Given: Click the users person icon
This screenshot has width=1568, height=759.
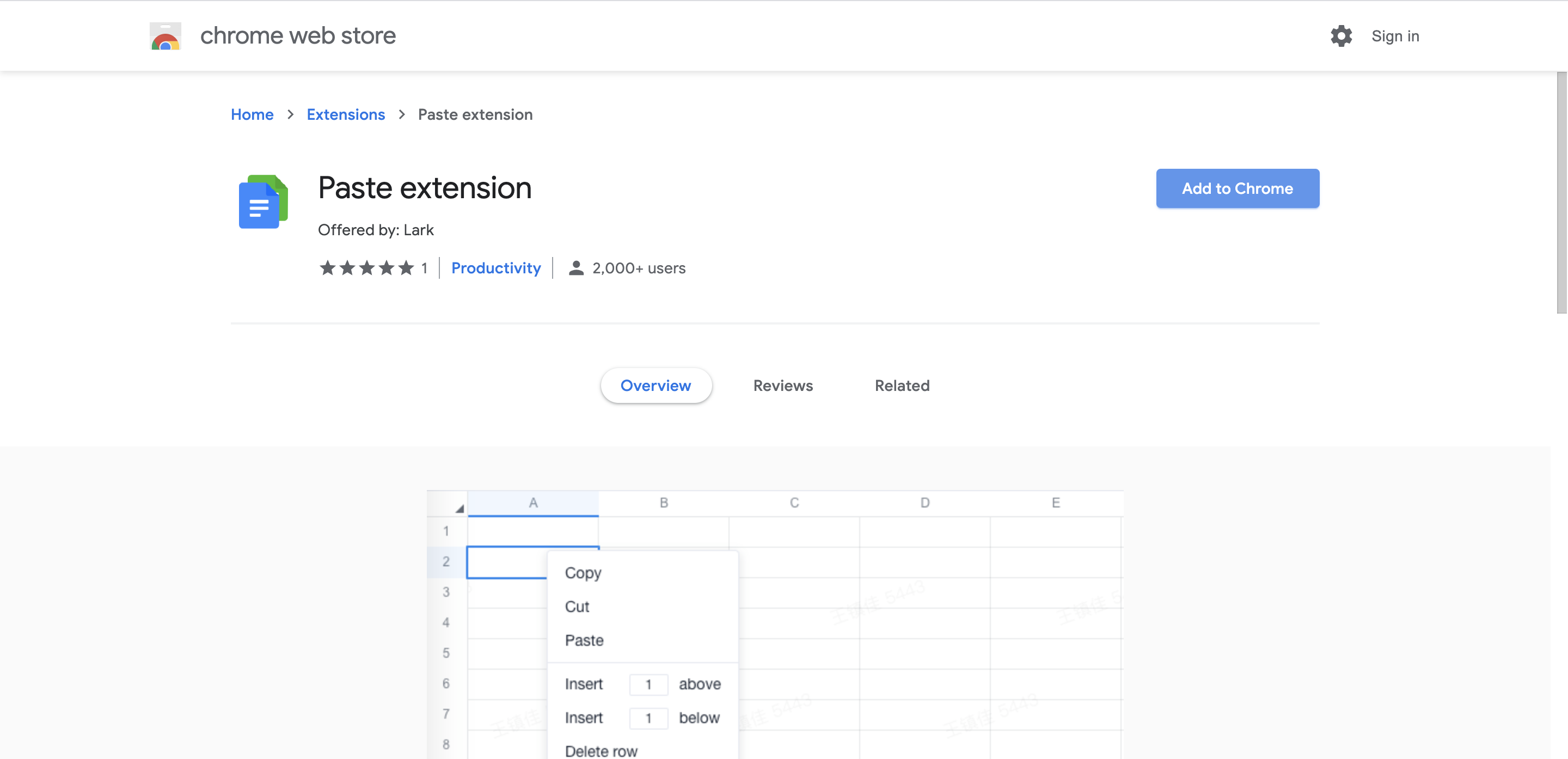Looking at the screenshot, I should 576,268.
